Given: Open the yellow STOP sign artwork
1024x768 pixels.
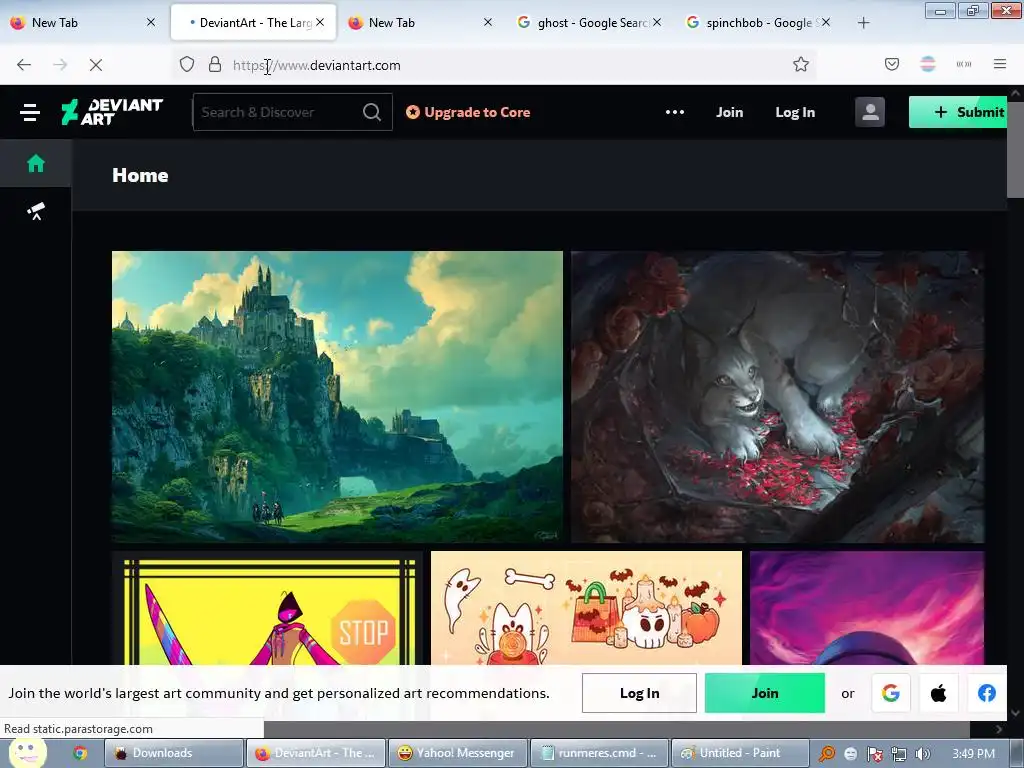Looking at the screenshot, I should (x=267, y=608).
